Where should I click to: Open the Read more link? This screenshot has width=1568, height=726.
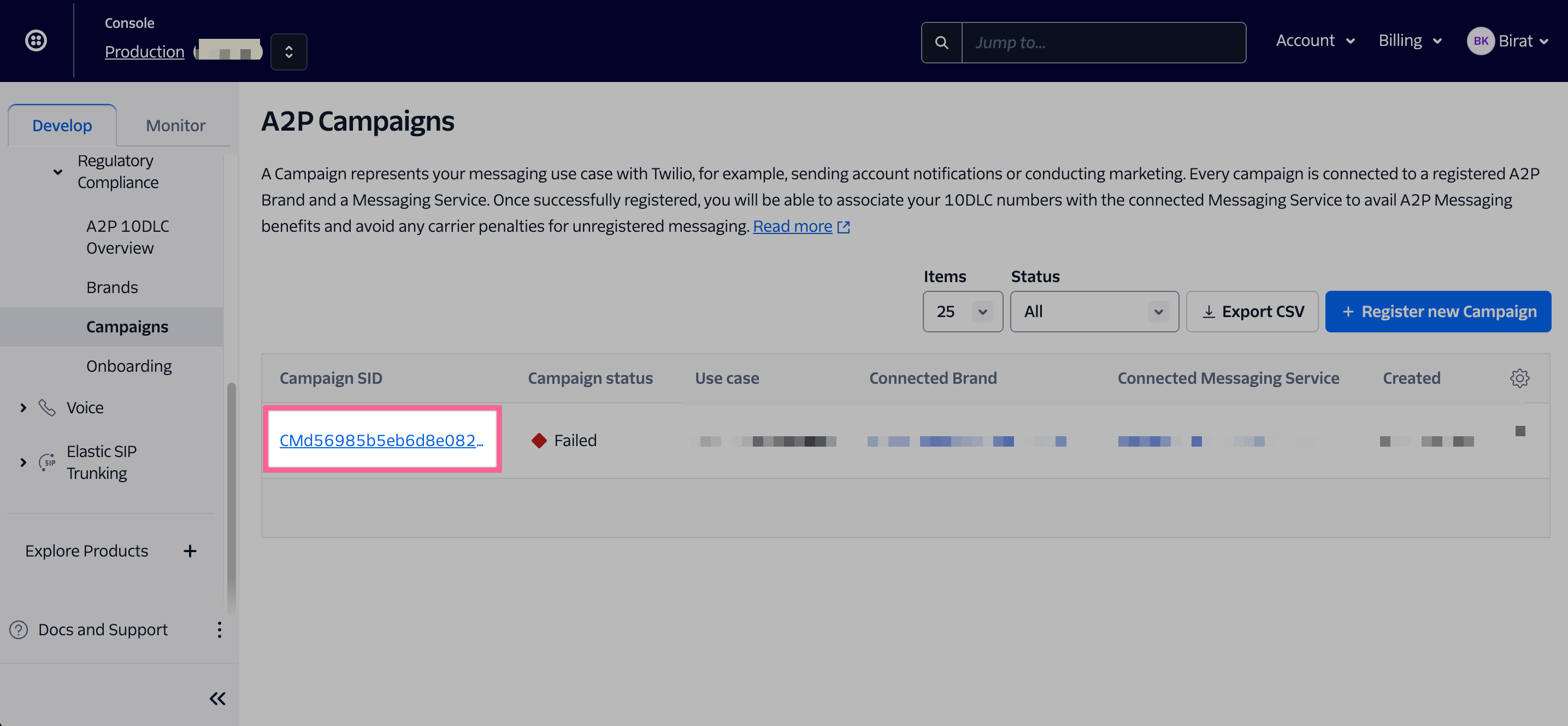[x=793, y=225]
